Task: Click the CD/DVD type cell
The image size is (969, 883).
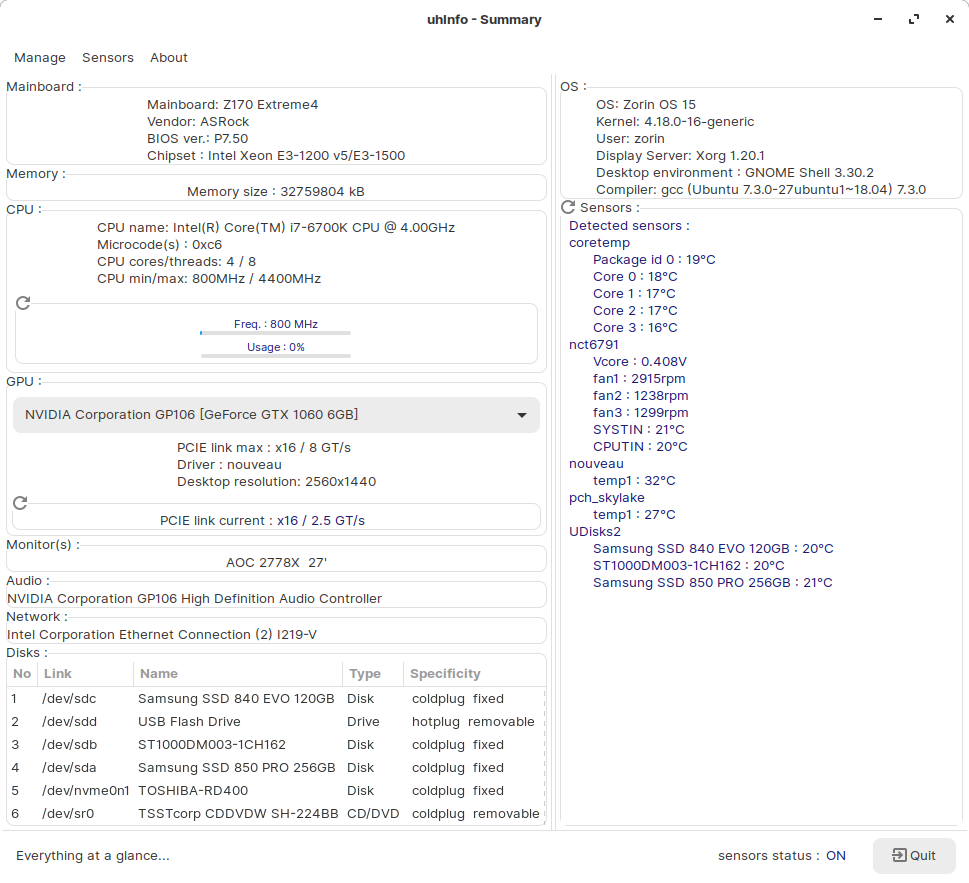Action: (373, 814)
